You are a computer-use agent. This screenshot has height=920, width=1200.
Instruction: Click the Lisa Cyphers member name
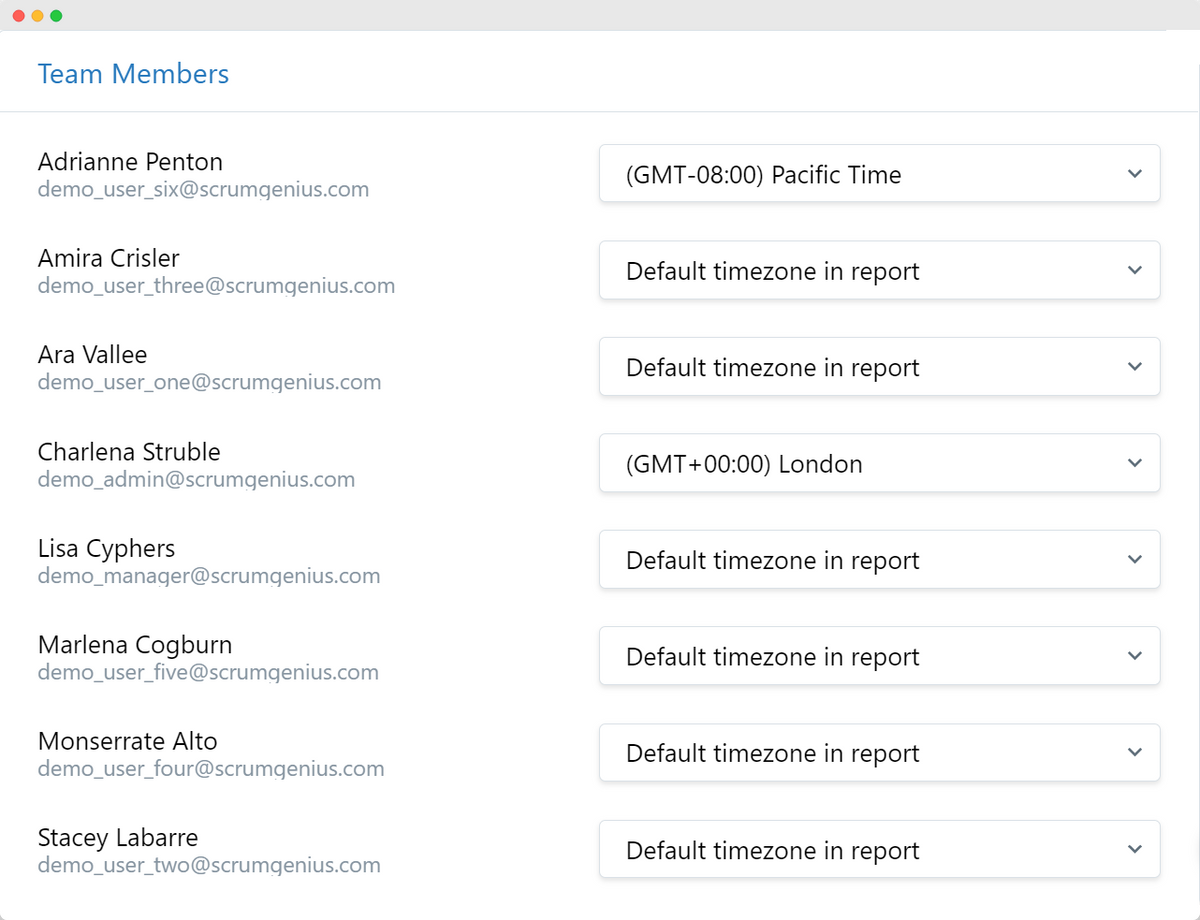click(106, 548)
